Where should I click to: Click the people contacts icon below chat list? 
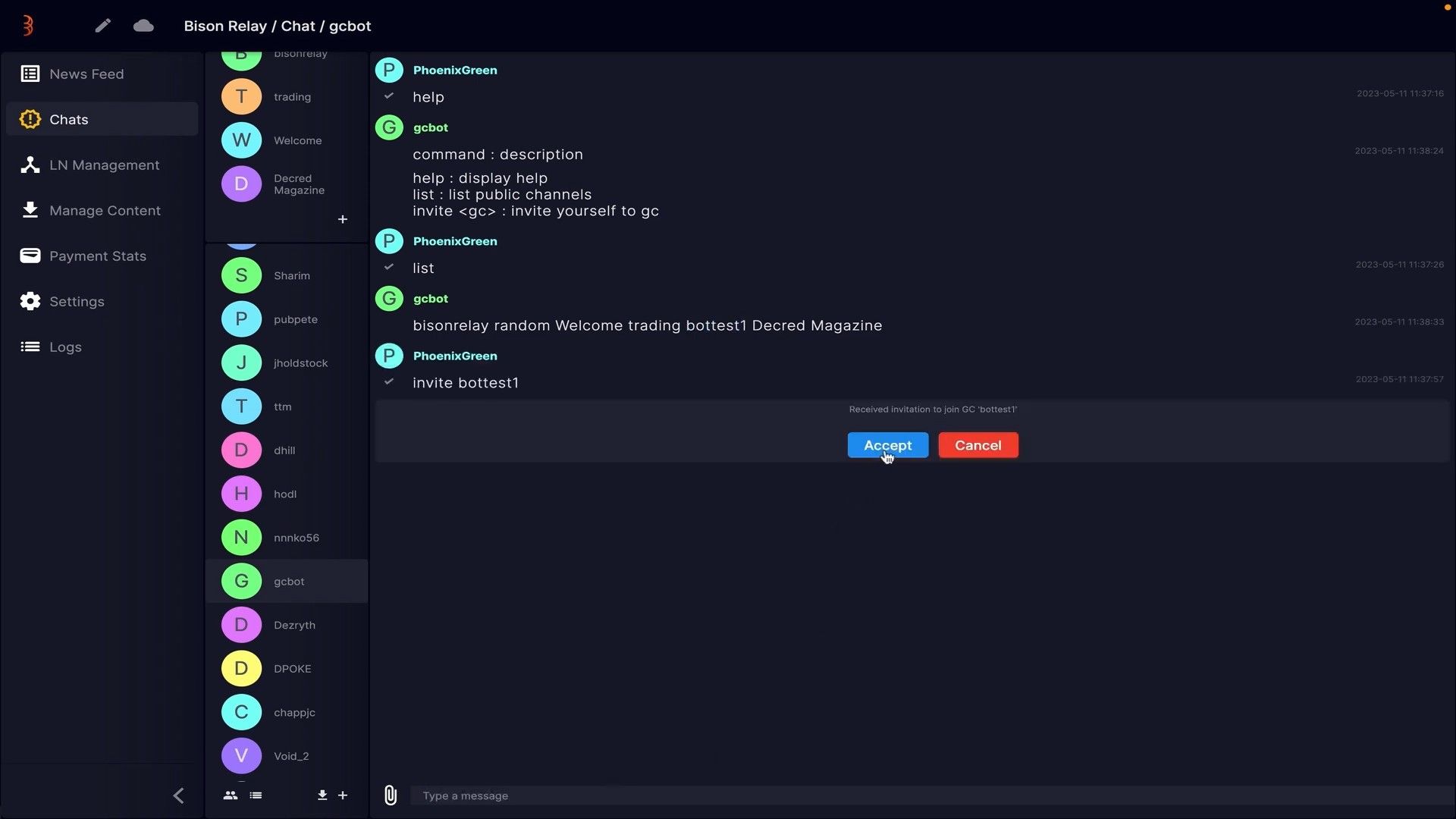pos(231,795)
